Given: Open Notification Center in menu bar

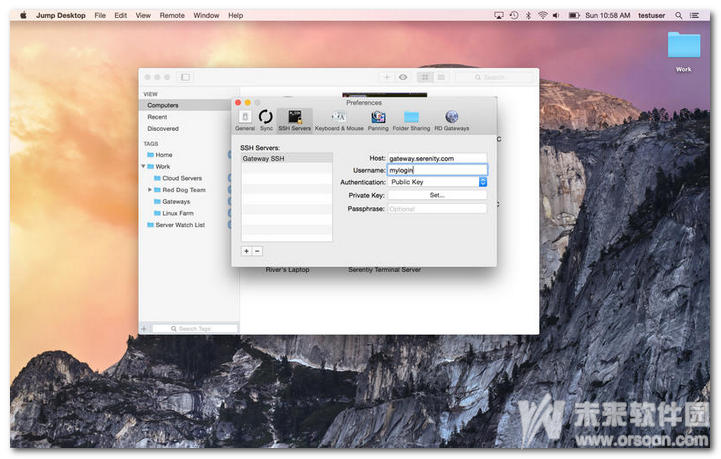Looking at the screenshot, I should click(x=694, y=15).
